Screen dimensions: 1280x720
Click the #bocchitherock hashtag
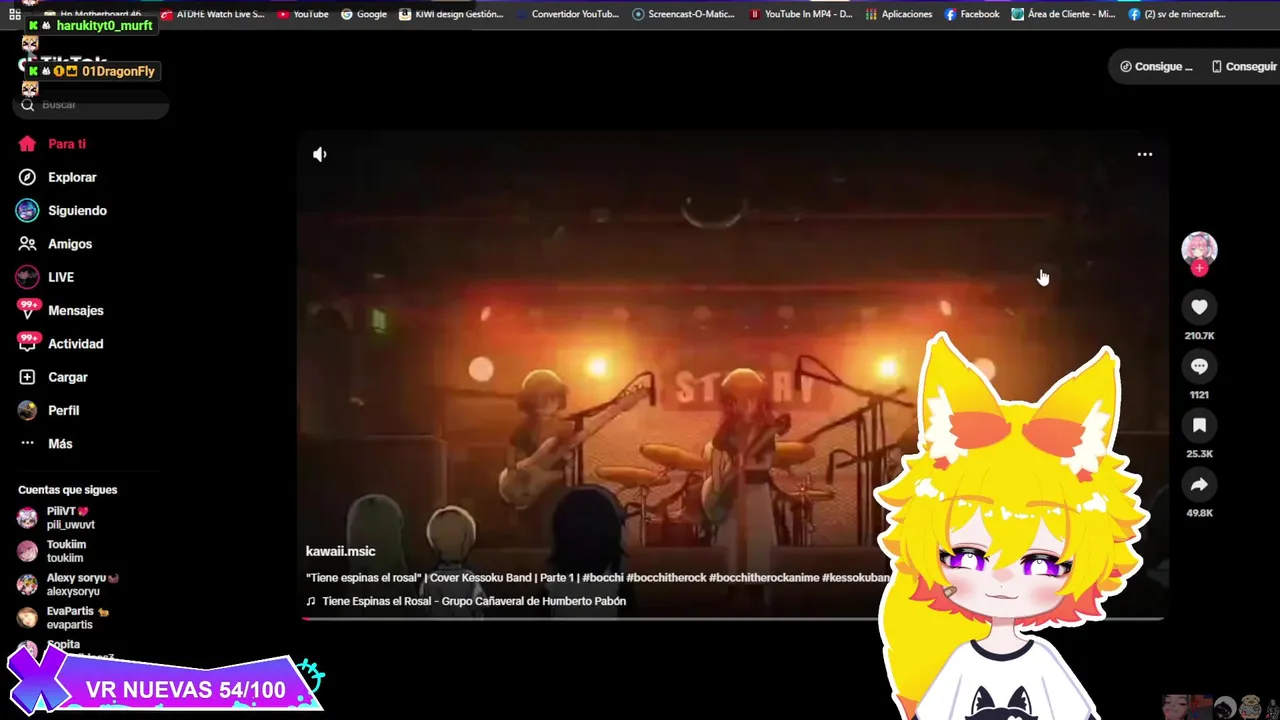tap(666, 577)
